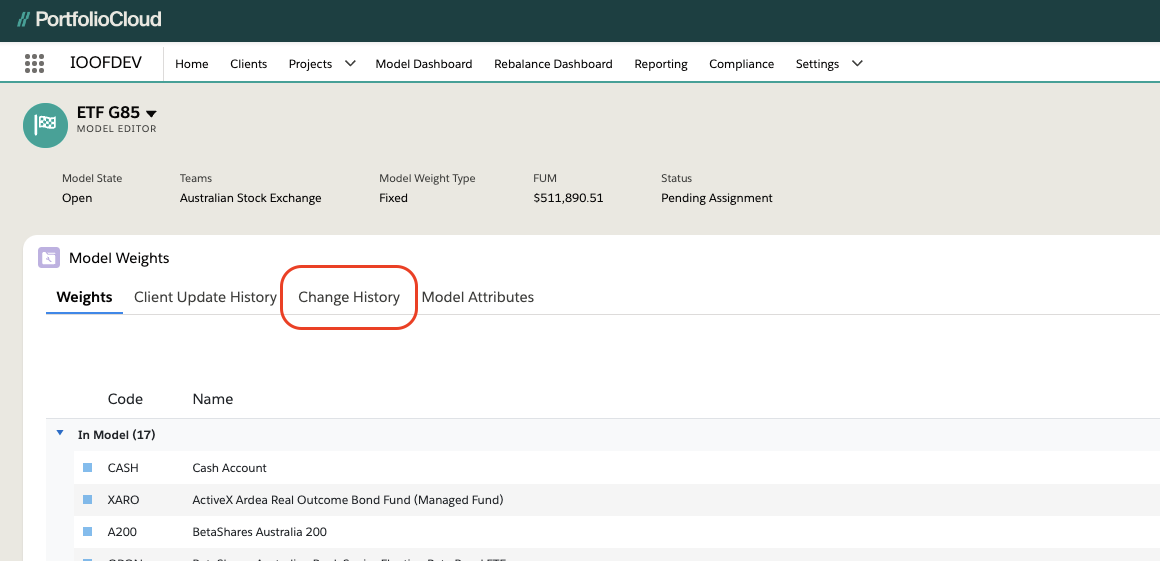This screenshot has height=561, width=1160.
Task: Go to the Model Dashboard page
Action: click(424, 64)
